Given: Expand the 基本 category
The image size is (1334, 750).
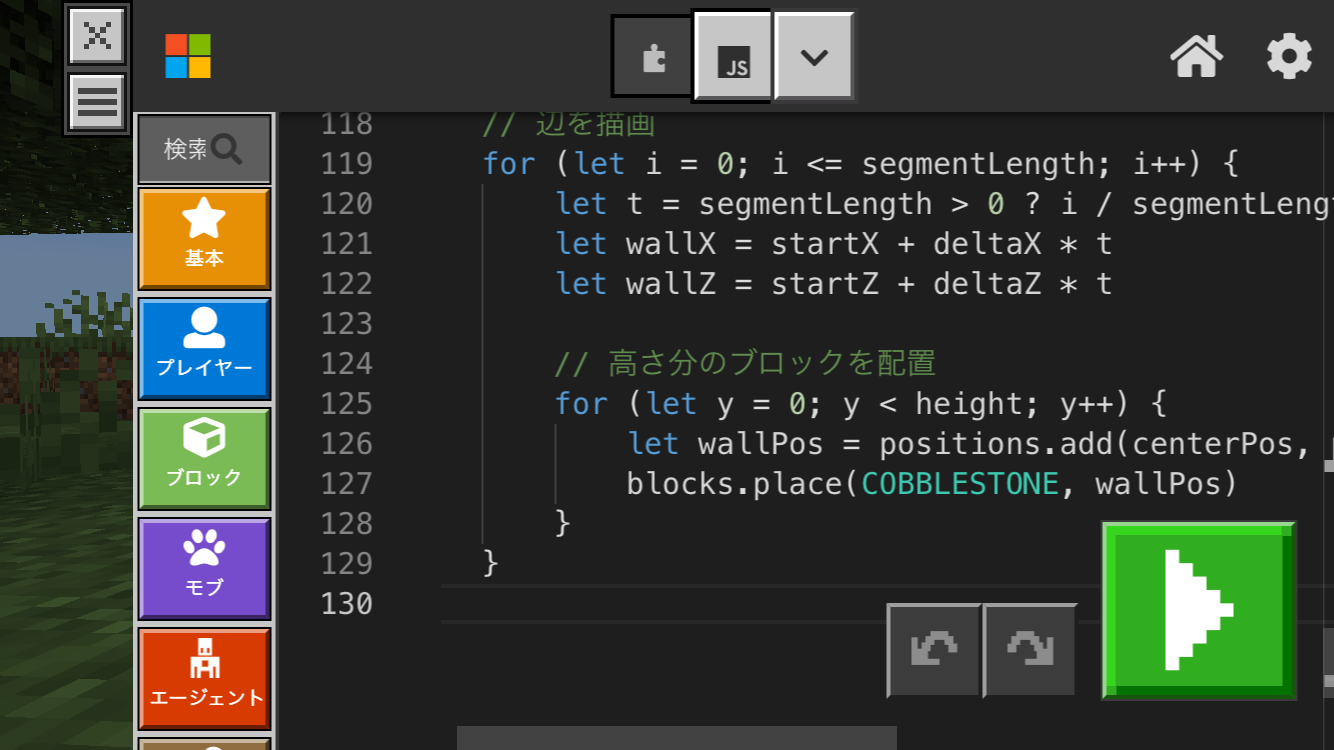Looking at the screenshot, I should 204,239.
